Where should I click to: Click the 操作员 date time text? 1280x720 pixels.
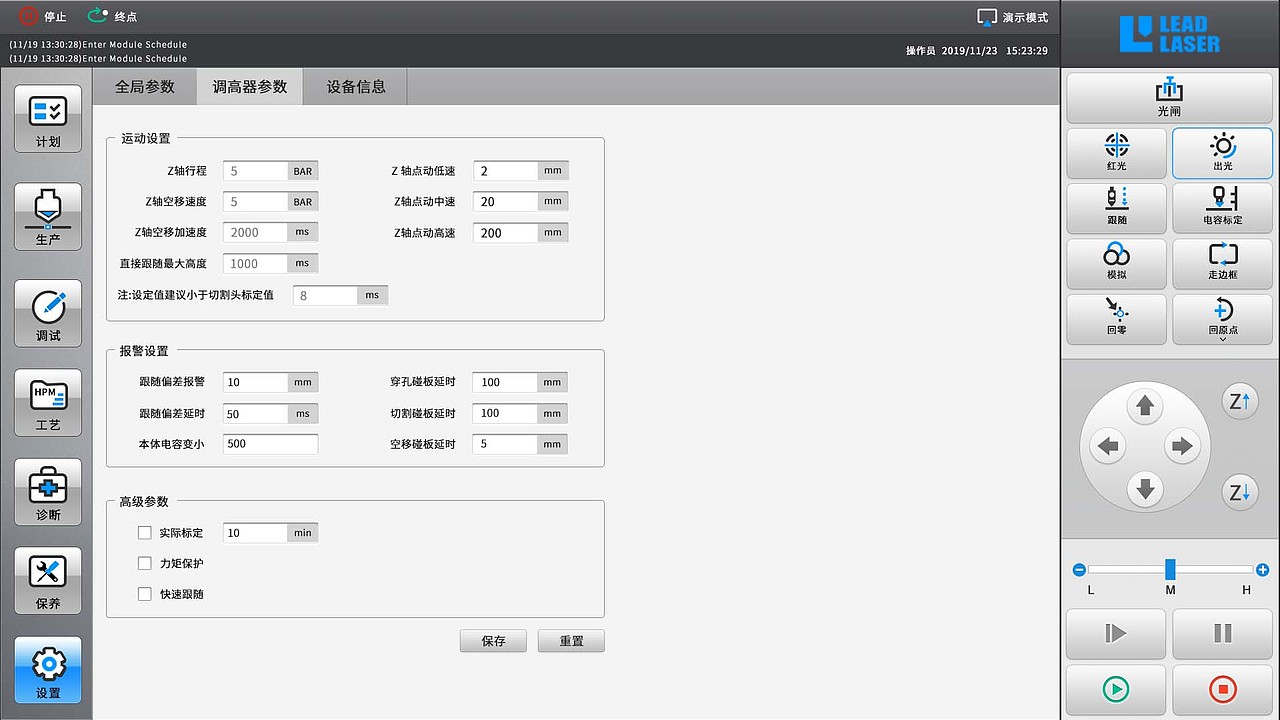point(977,51)
